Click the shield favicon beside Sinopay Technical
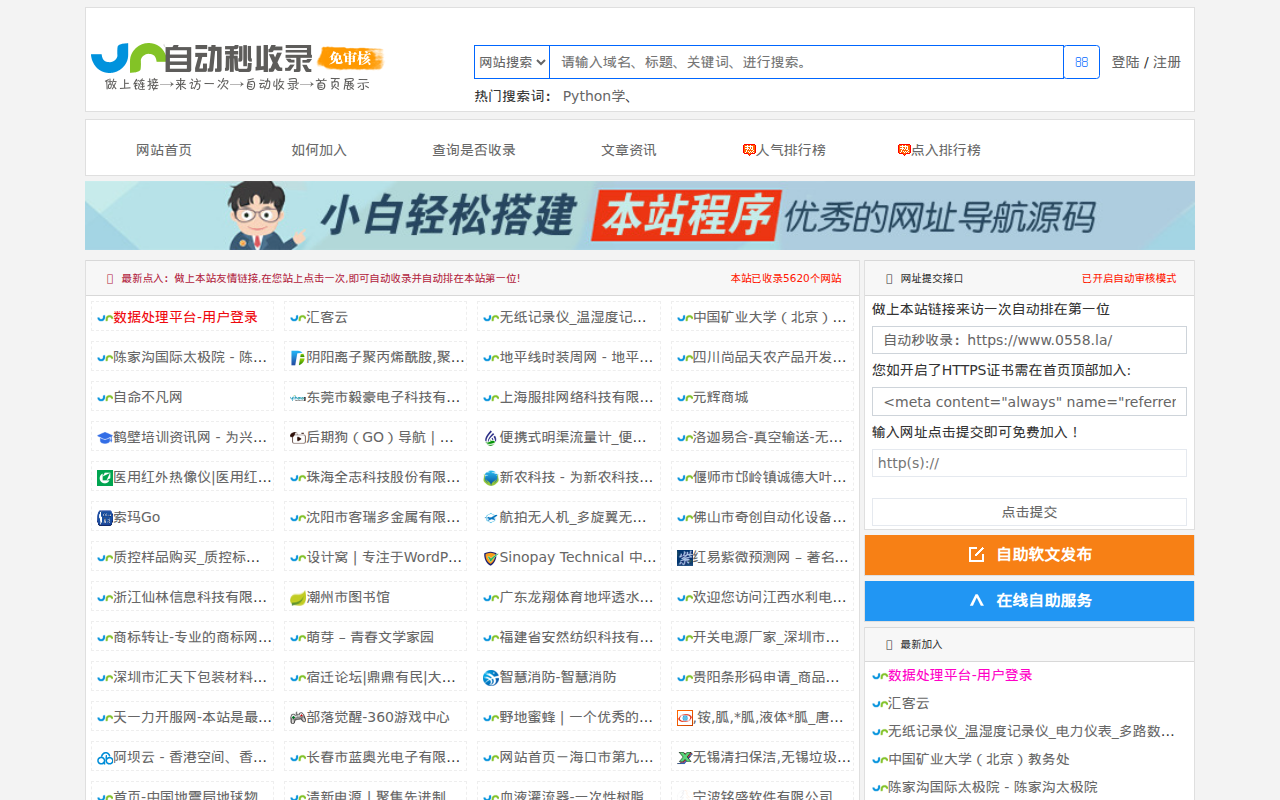This screenshot has height=800, width=1280. click(x=490, y=557)
